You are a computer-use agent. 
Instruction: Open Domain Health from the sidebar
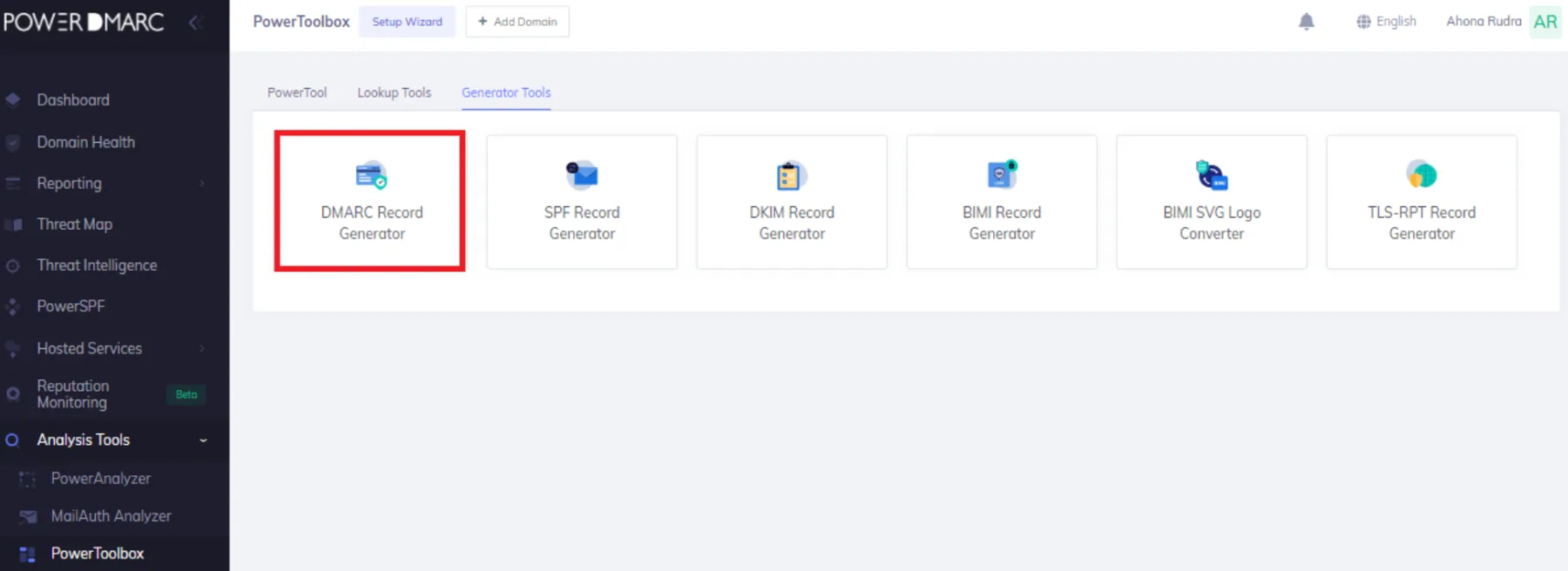[x=85, y=142]
